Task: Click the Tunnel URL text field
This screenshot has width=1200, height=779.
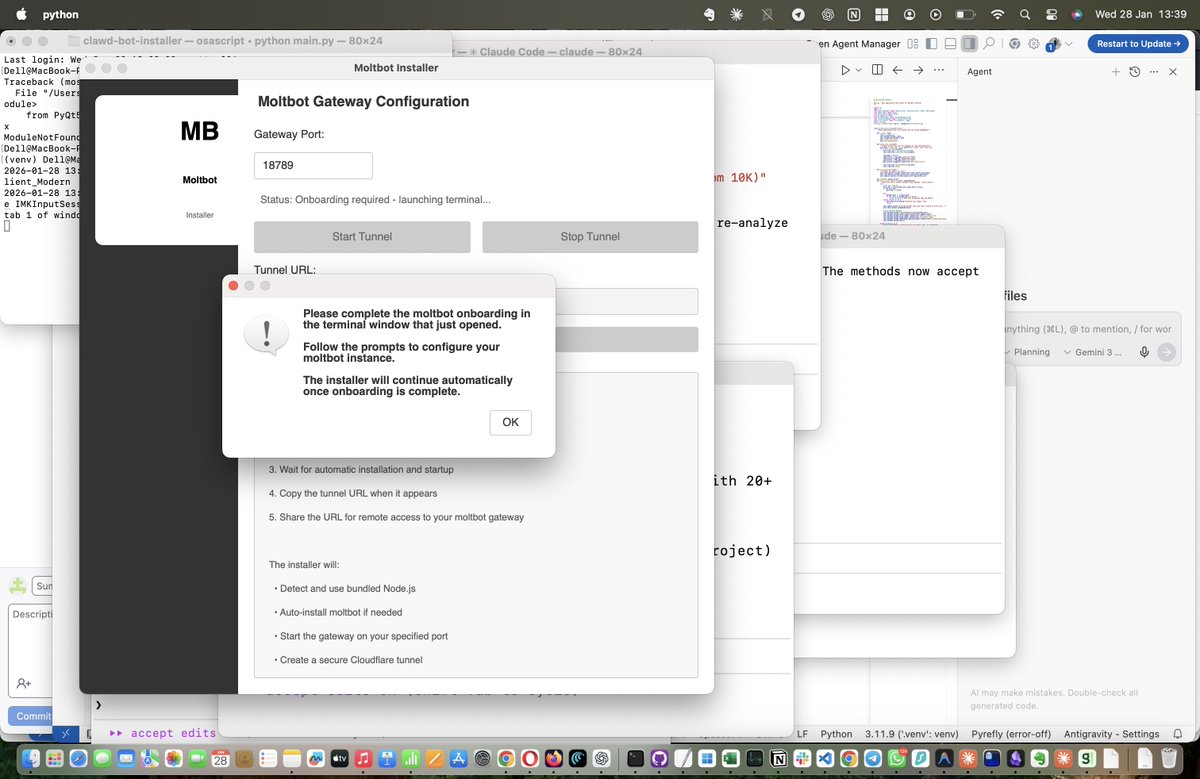Action: click(626, 301)
